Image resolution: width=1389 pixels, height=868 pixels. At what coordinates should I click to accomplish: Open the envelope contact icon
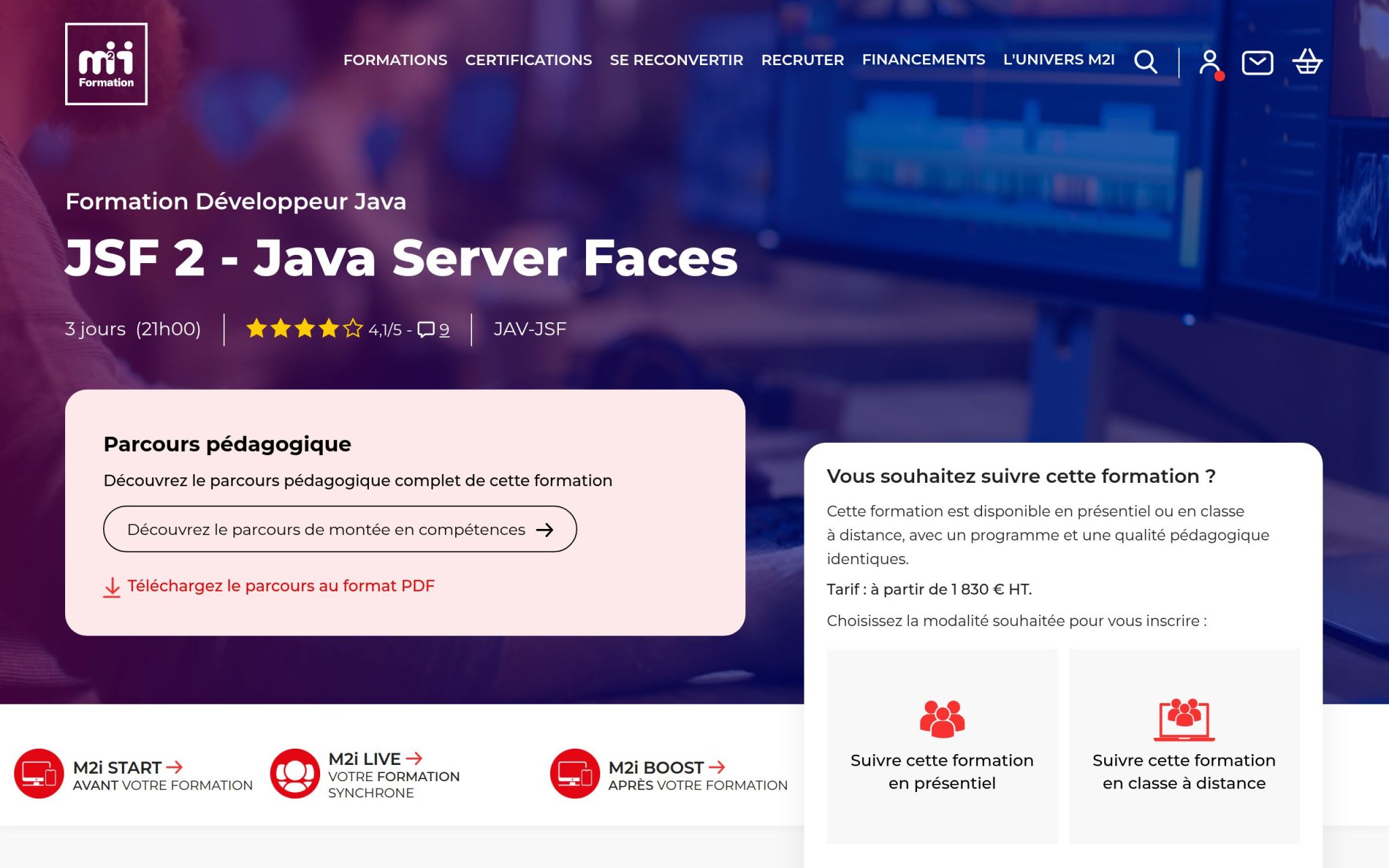[1257, 62]
